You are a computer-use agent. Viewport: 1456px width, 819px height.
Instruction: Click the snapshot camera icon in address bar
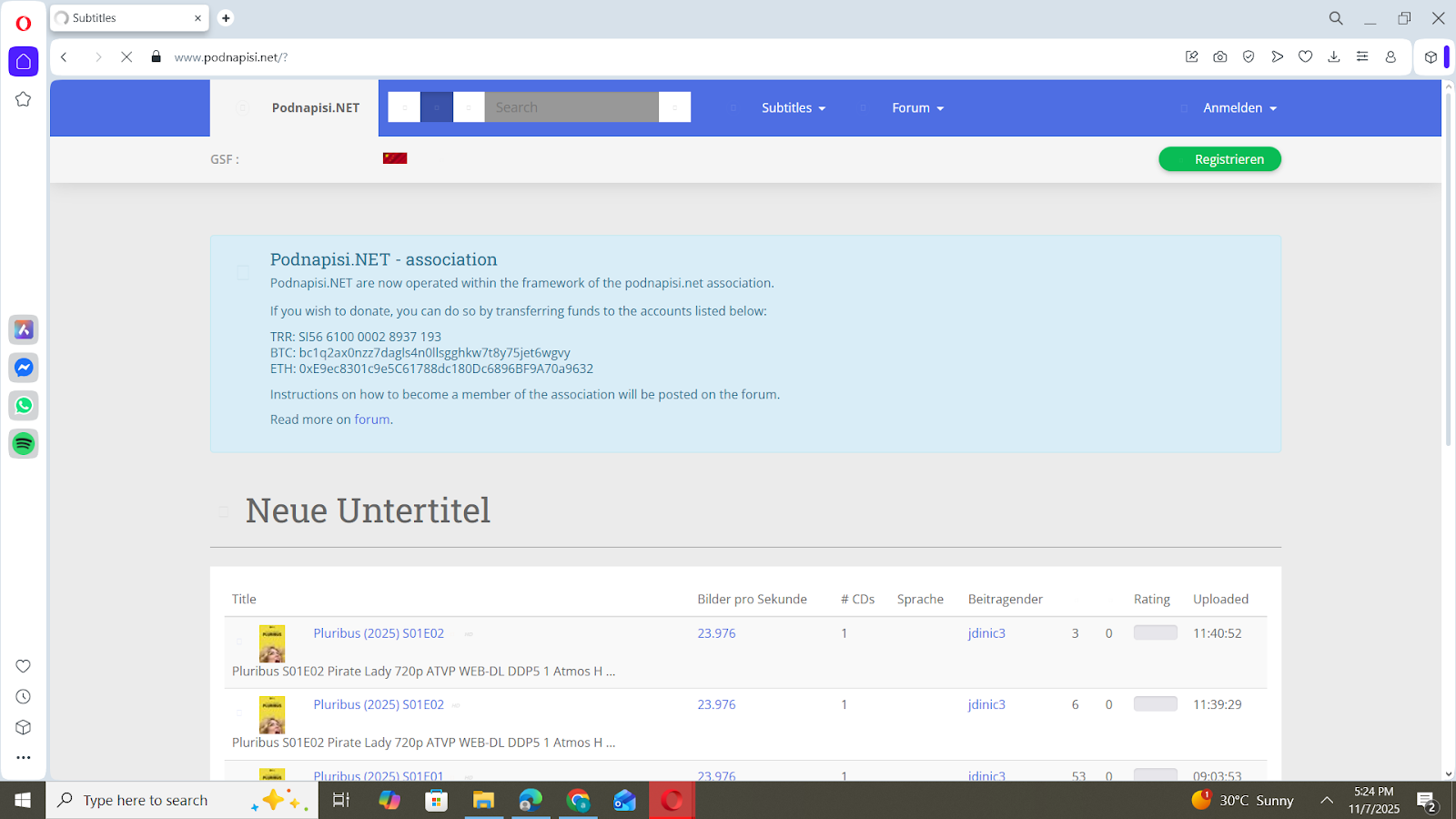[x=1220, y=56]
